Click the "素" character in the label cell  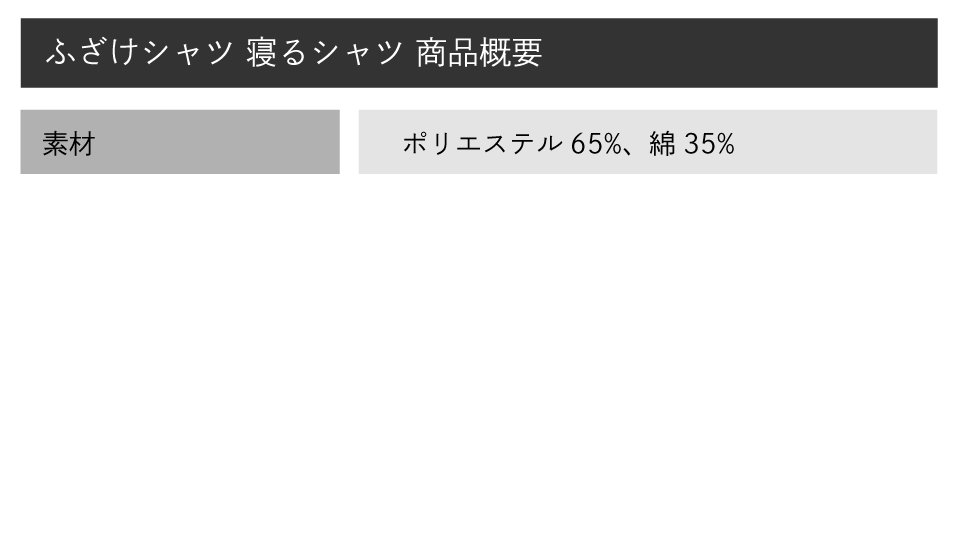pyautogui.click(x=55, y=143)
